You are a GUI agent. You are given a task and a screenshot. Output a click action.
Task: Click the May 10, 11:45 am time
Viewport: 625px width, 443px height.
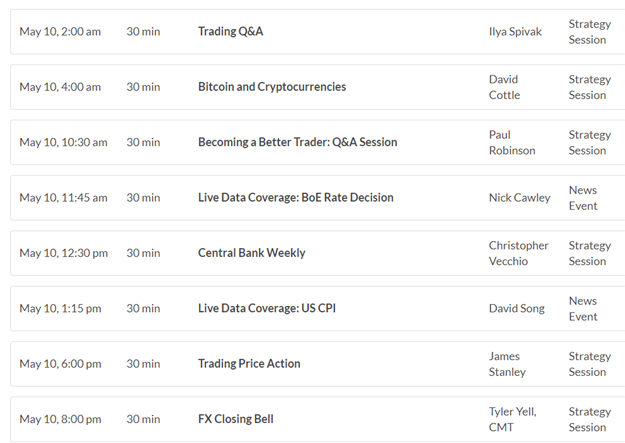[x=63, y=198]
